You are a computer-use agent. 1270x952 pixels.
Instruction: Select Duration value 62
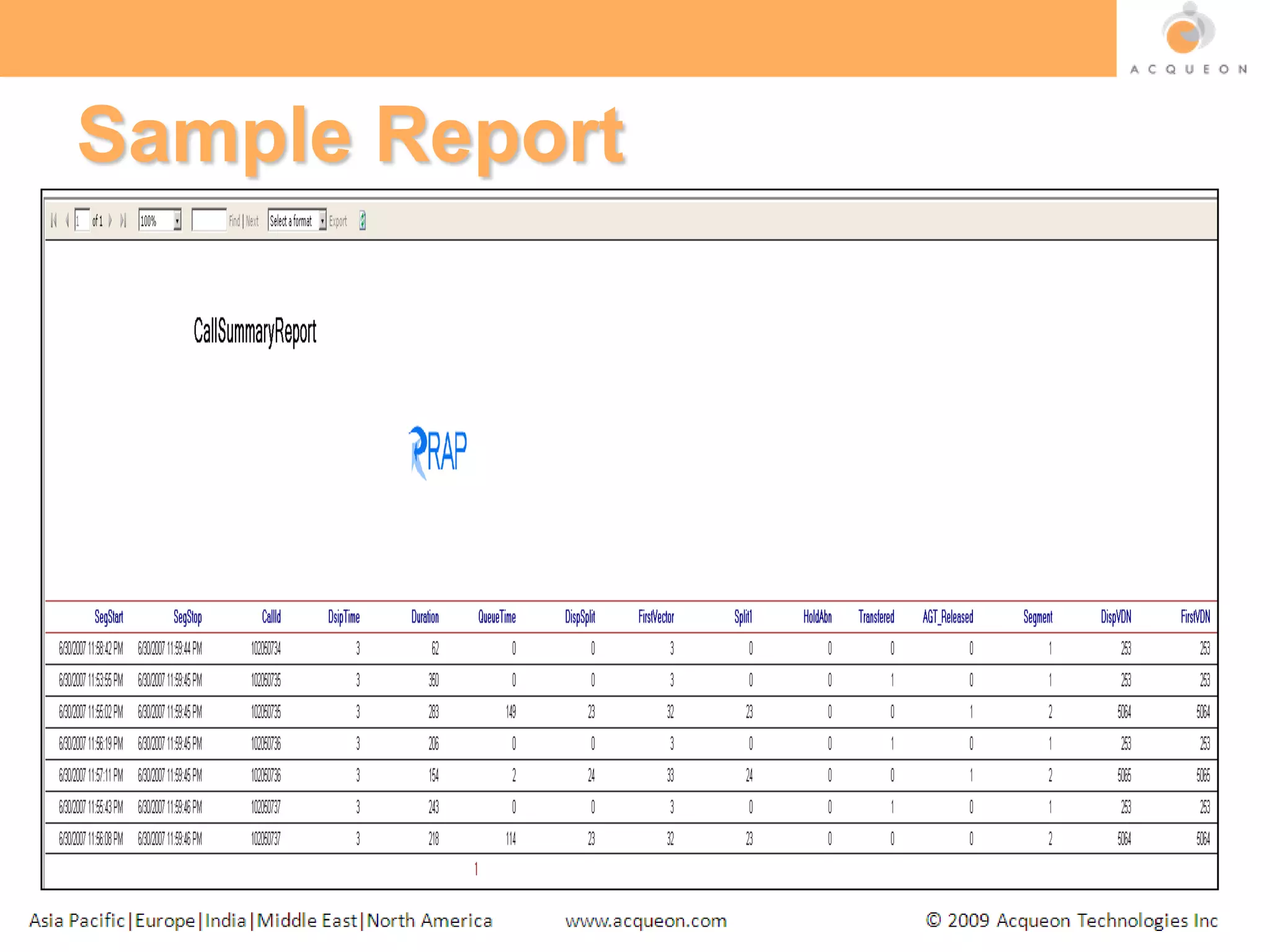tap(435, 649)
